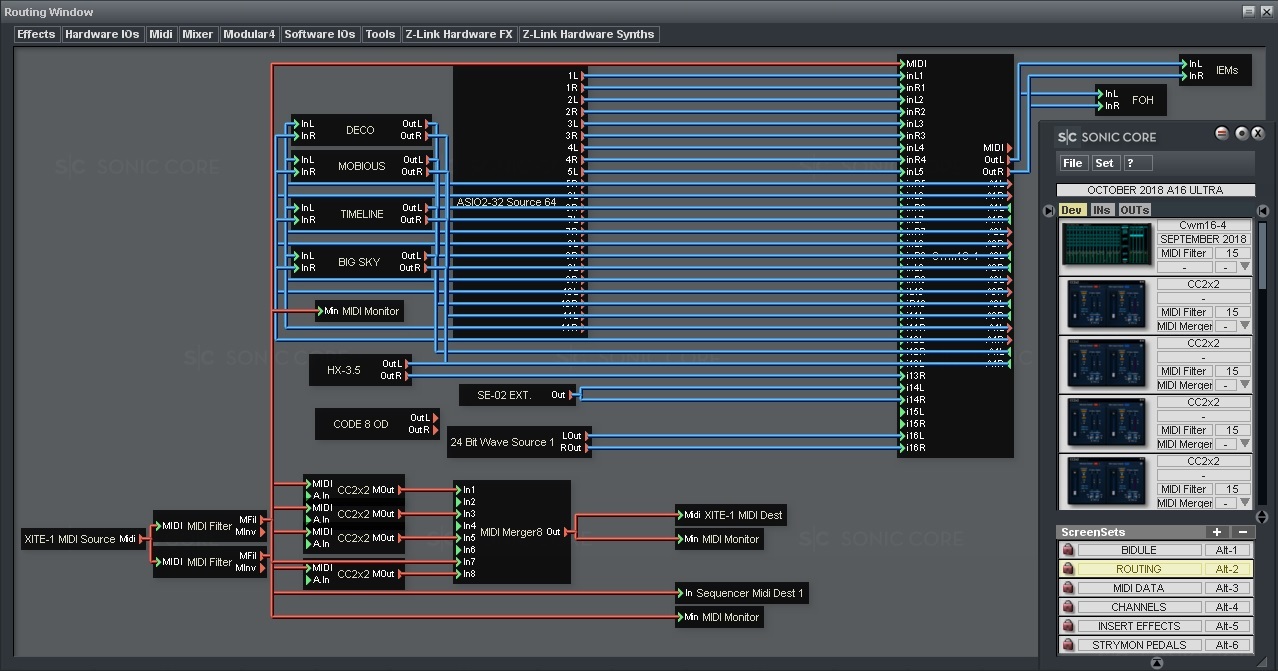Toggle the lock on INSERT EFFECTS screenset
The width and height of the screenshot is (1278, 671).
pos(1068,626)
